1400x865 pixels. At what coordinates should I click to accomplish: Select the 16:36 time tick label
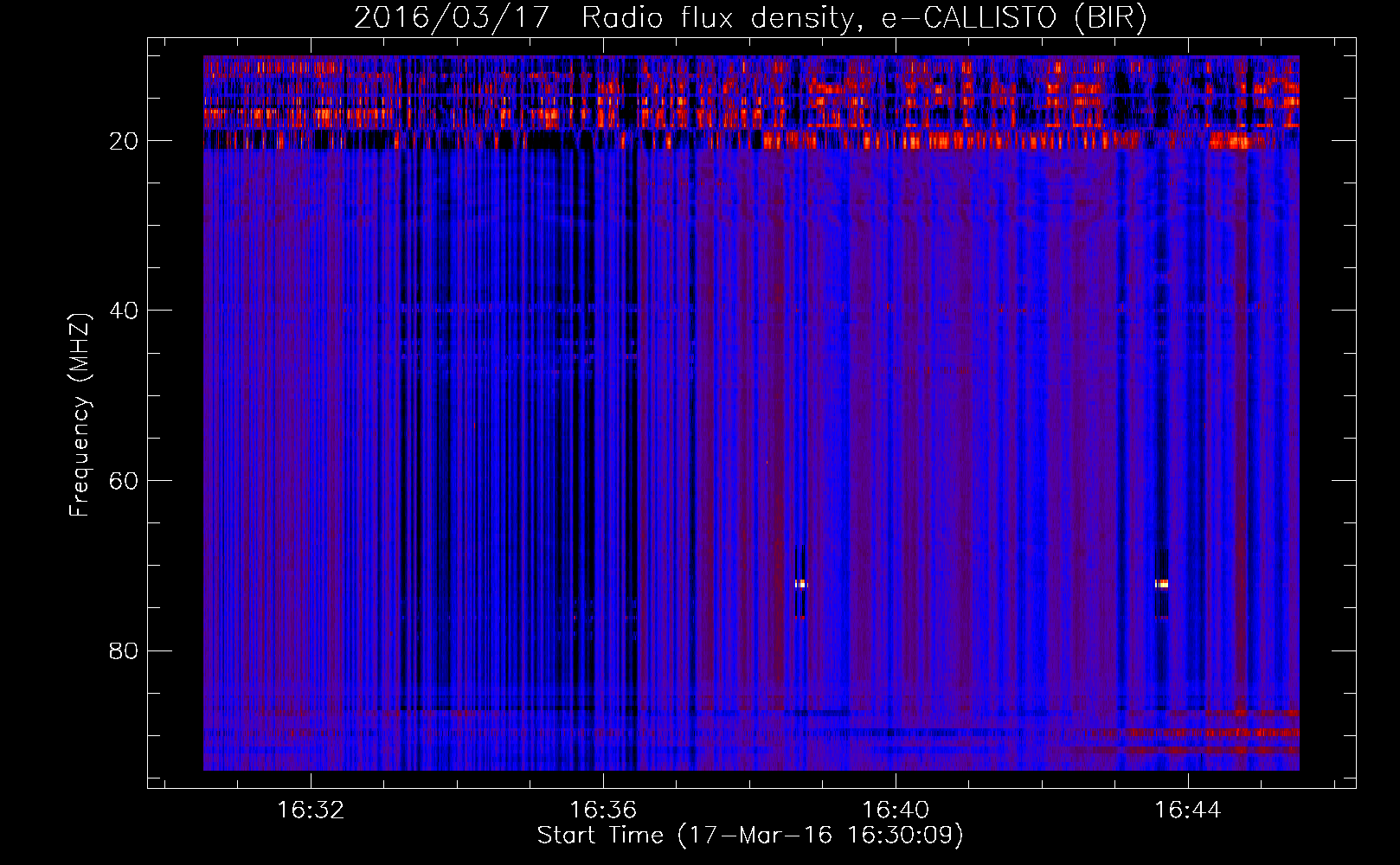[x=603, y=810]
